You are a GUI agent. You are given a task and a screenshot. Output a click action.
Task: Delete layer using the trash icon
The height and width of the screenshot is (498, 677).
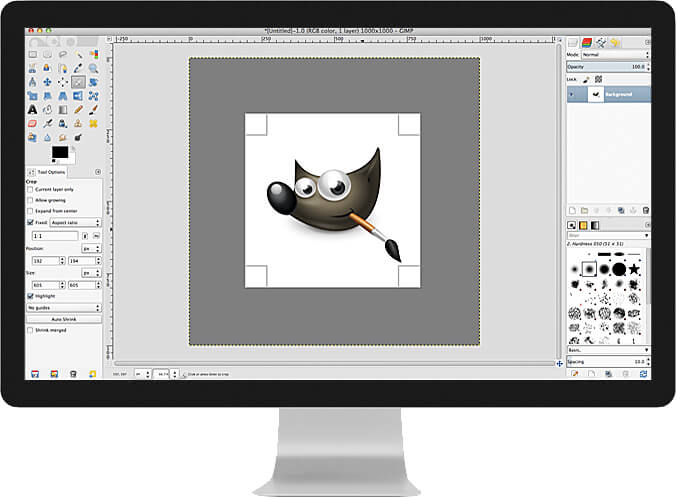coord(645,210)
